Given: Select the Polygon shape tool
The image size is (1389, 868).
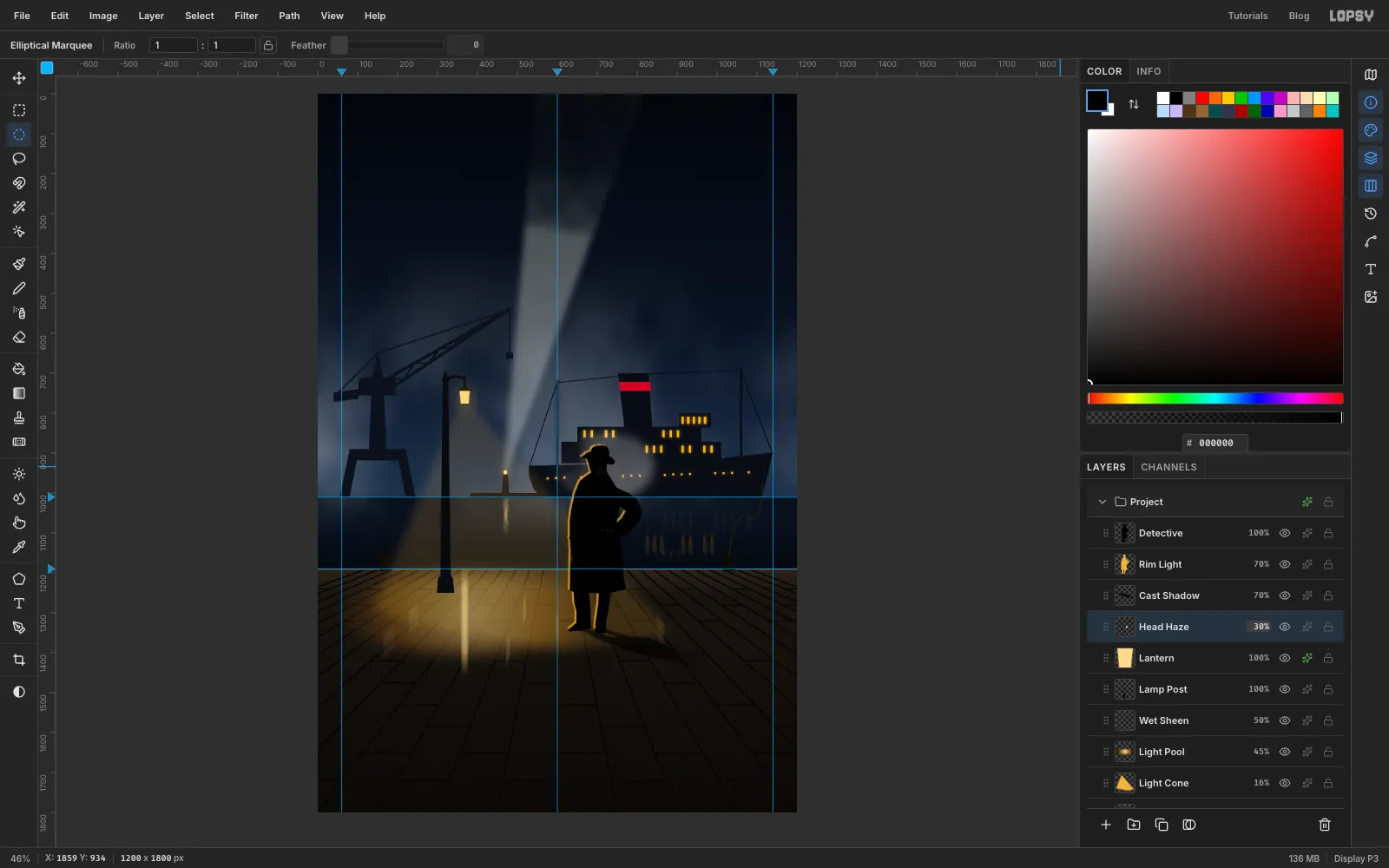Looking at the screenshot, I should click(19, 579).
